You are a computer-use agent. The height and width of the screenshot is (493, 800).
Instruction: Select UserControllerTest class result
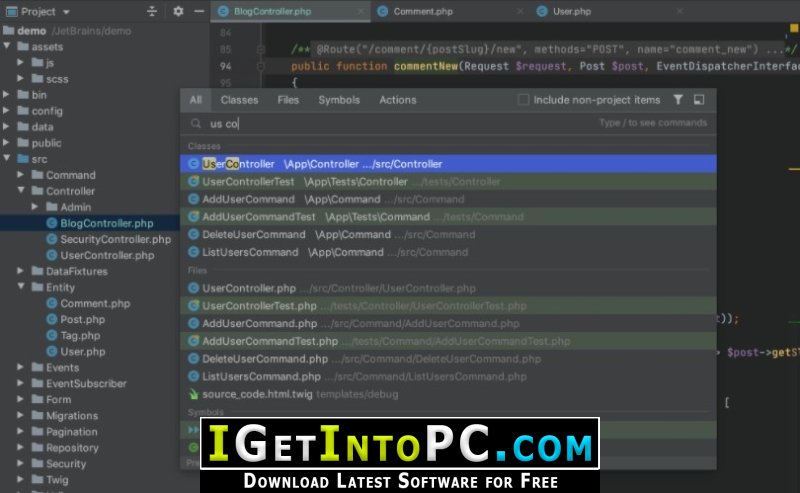448,182
